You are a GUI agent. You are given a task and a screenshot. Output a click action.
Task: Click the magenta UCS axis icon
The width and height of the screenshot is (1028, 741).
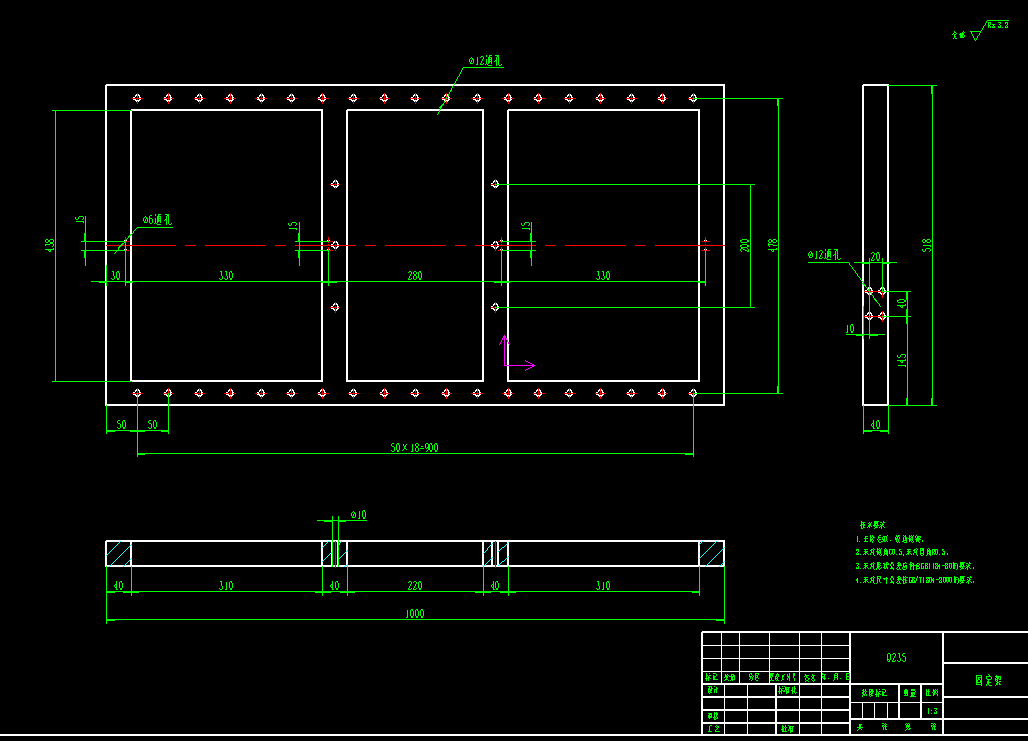(x=518, y=352)
